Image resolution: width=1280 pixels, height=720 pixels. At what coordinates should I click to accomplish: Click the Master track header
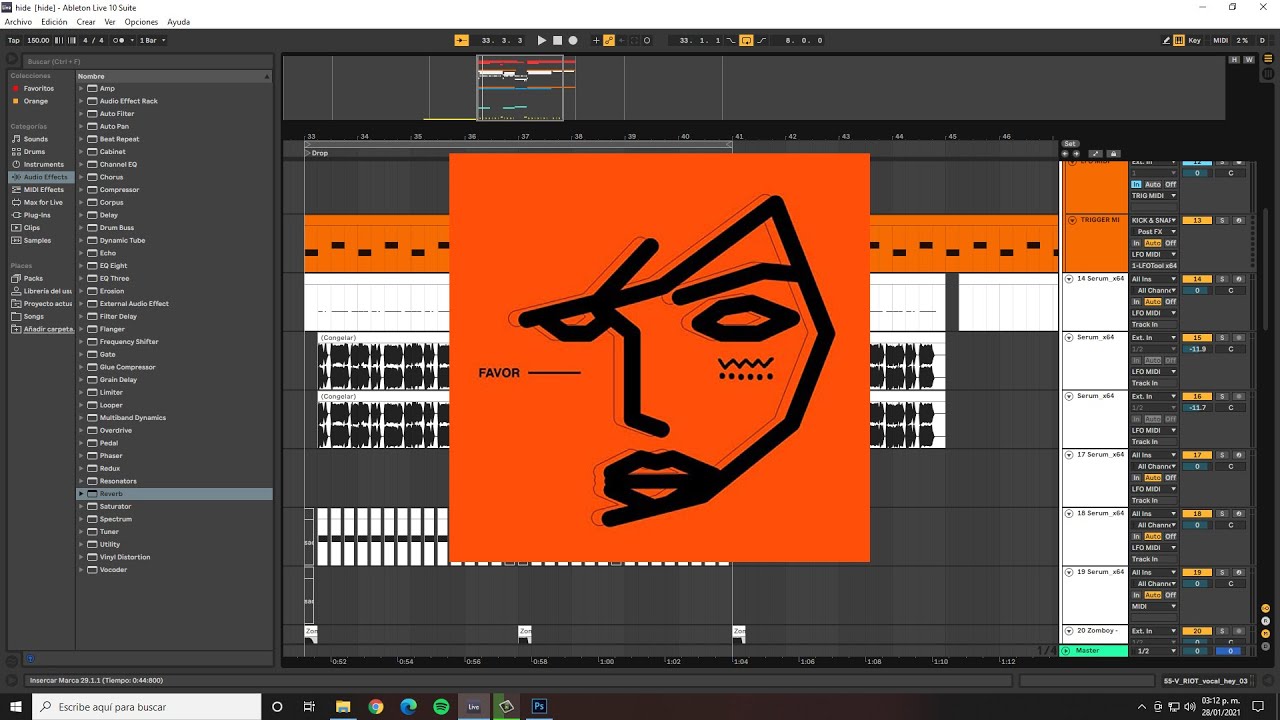[x=1094, y=650]
